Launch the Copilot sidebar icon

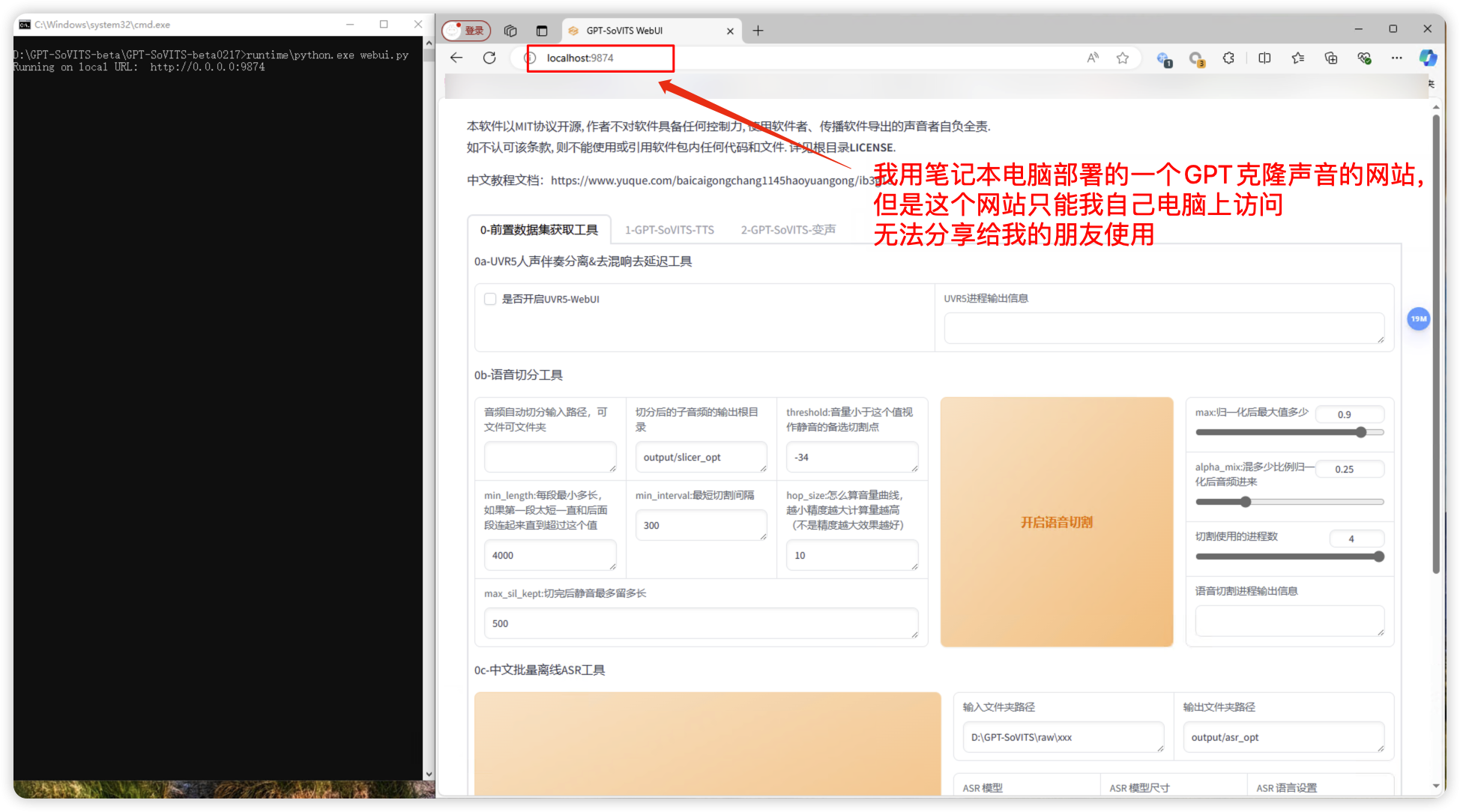tap(1428, 58)
